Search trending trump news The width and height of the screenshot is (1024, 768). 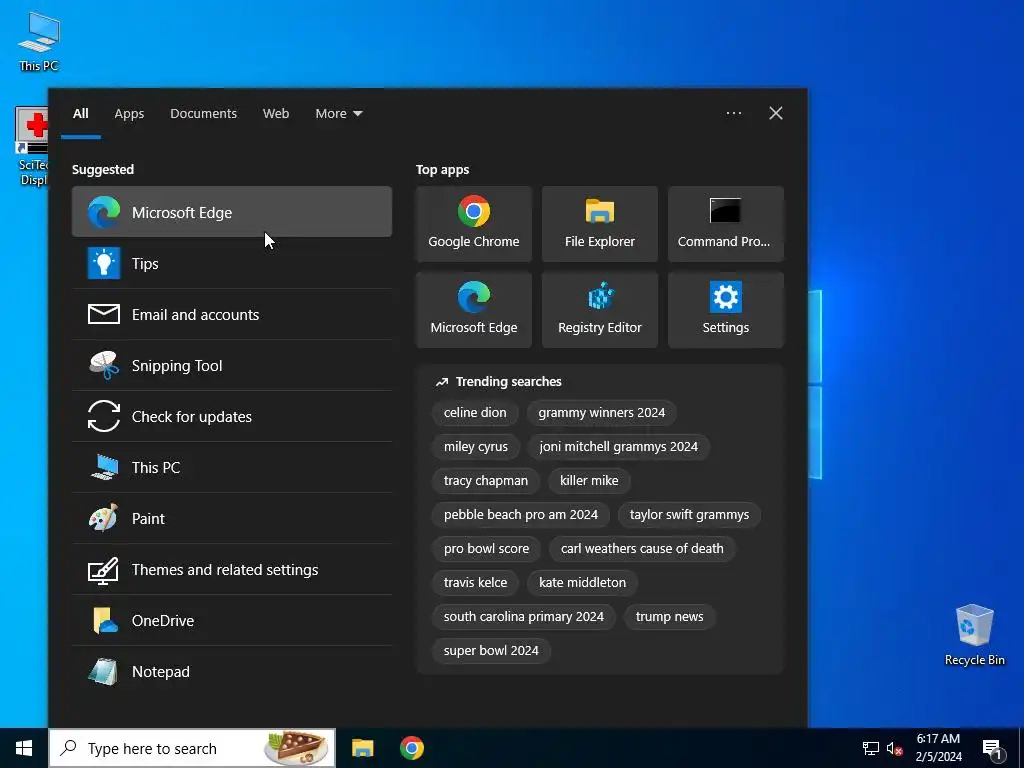(669, 616)
